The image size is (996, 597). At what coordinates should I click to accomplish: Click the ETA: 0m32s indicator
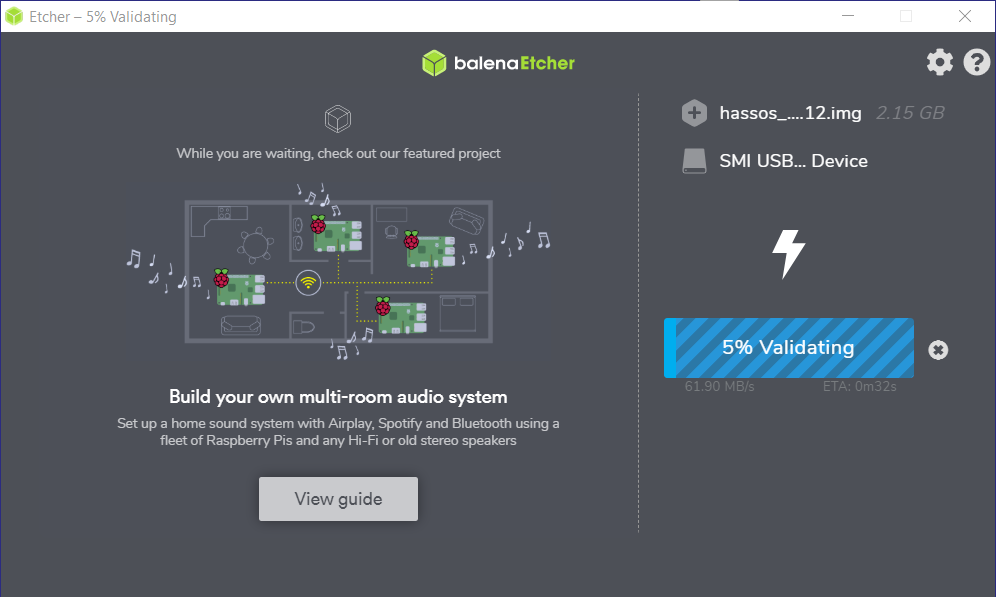point(859,386)
